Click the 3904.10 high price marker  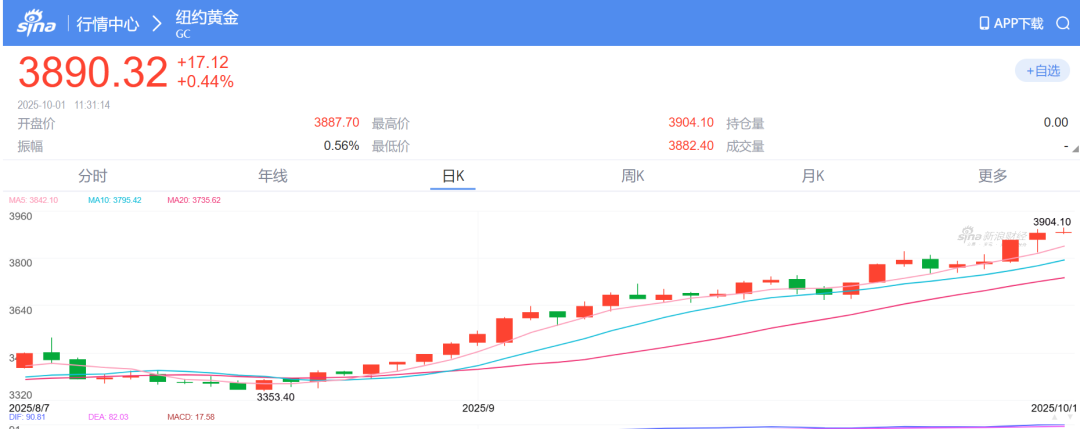click(x=1051, y=221)
